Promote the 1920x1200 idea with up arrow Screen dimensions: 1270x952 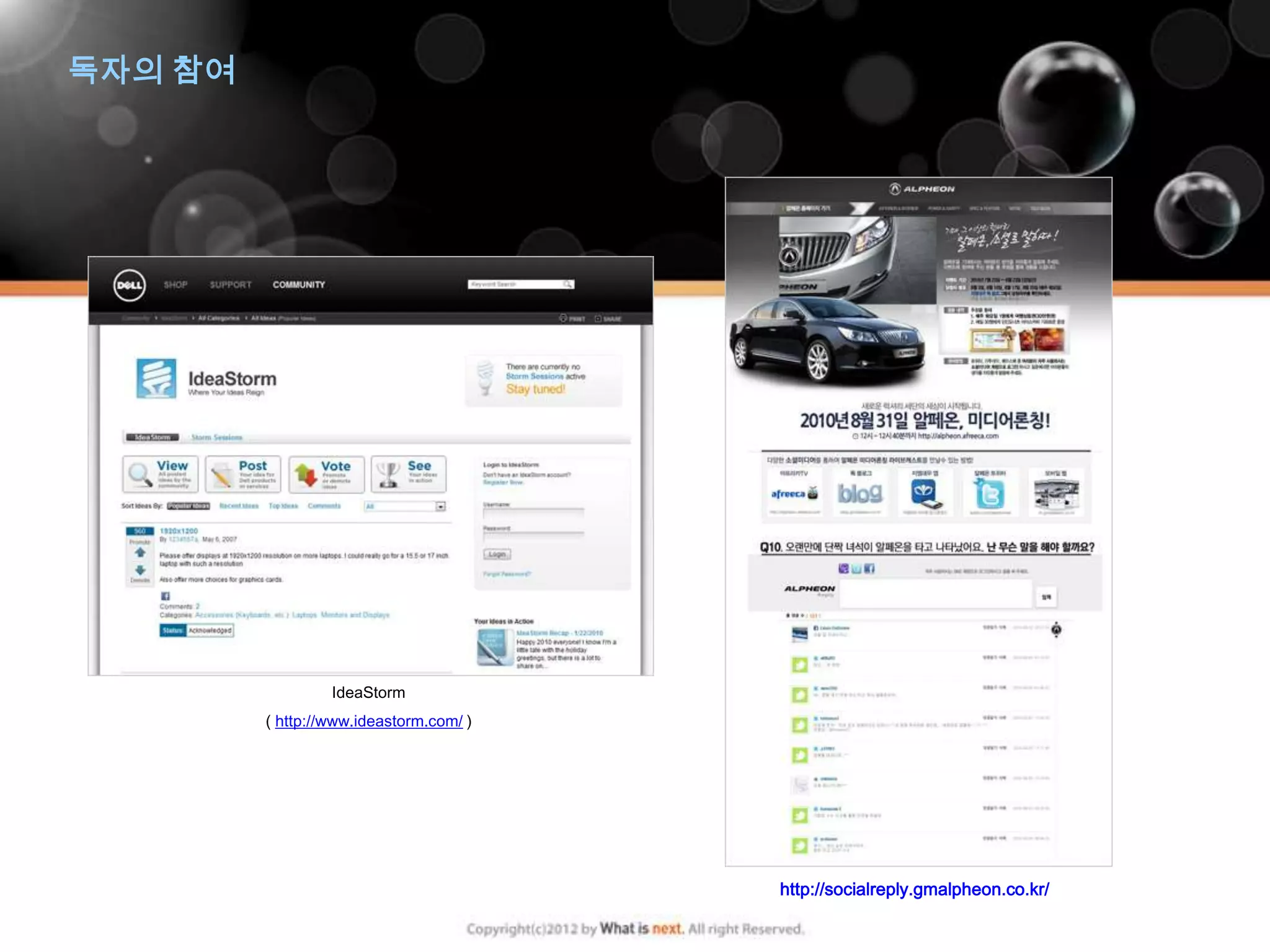point(140,552)
